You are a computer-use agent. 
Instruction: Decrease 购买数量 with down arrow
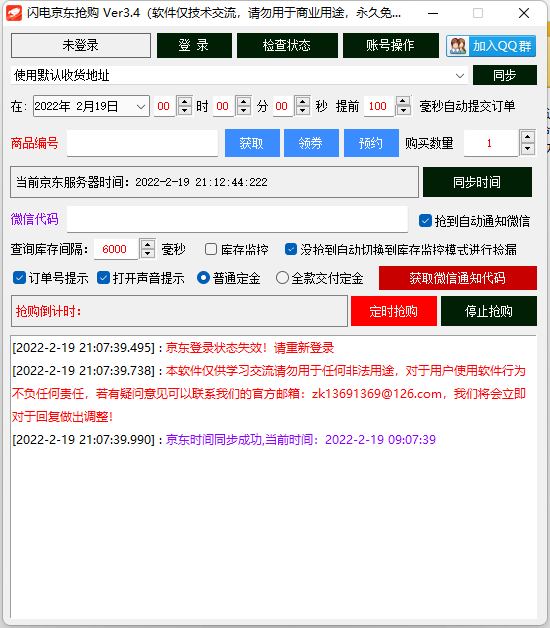(x=528, y=149)
